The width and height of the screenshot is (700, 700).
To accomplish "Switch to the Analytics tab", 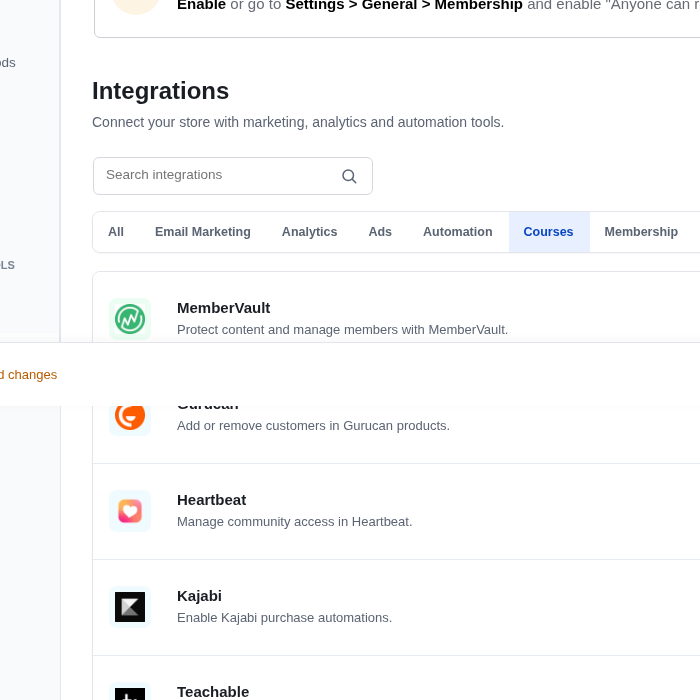I will [309, 232].
